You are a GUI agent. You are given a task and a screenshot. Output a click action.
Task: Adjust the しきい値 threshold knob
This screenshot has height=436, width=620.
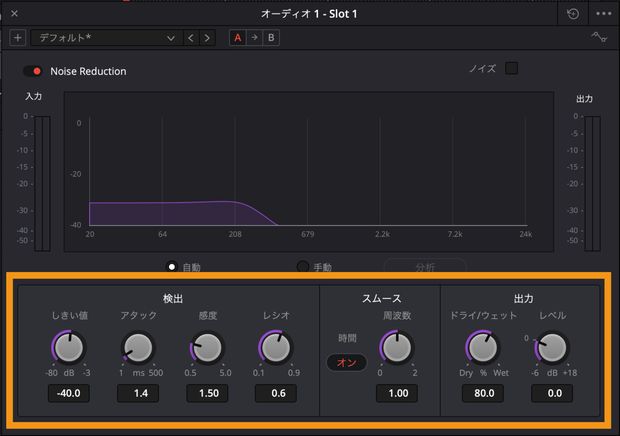pyautogui.click(x=69, y=347)
